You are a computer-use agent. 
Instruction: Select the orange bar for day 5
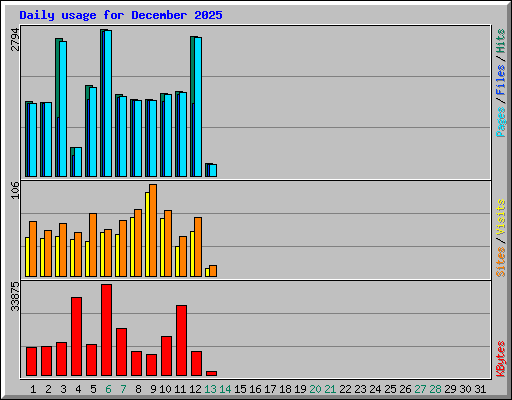click(93, 245)
